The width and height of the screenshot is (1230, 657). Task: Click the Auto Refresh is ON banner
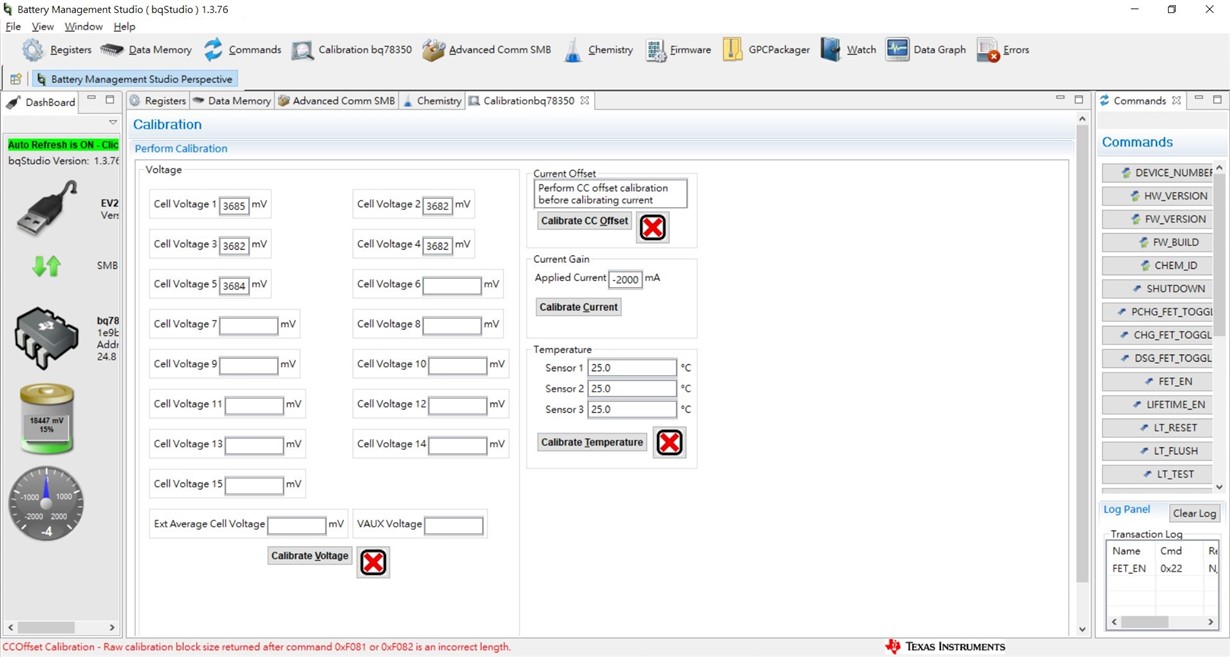coord(62,145)
